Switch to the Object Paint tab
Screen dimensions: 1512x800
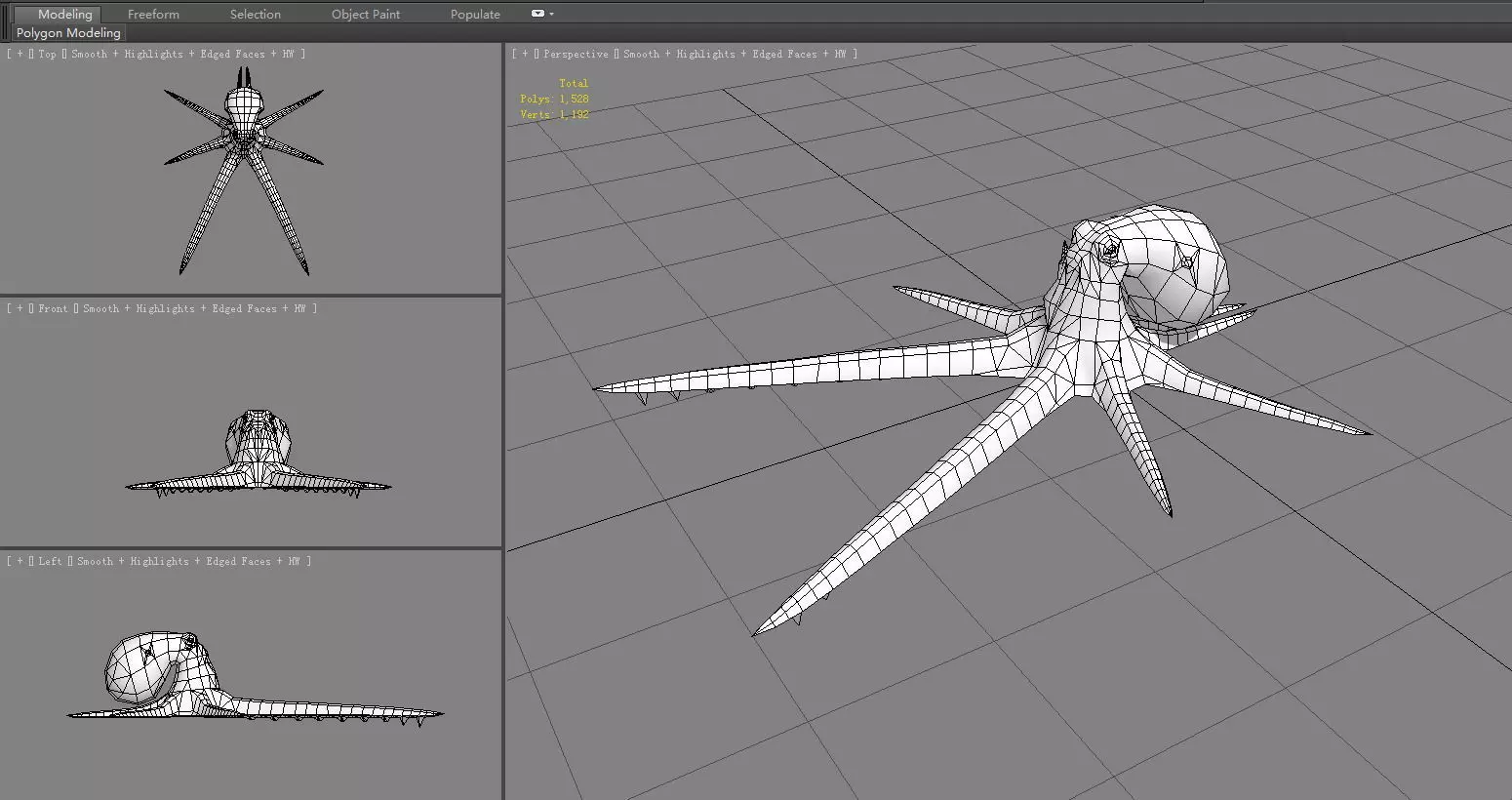pyautogui.click(x=366, y=14)
